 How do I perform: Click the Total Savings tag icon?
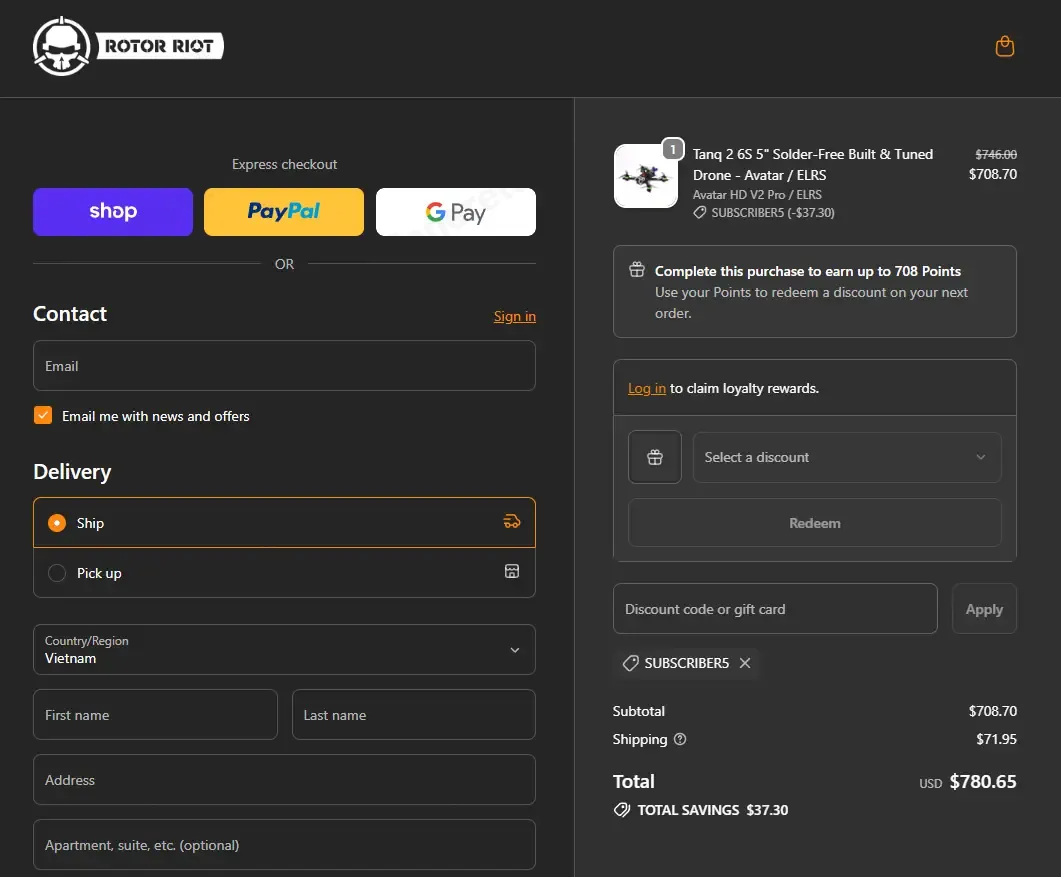(622, 810)
